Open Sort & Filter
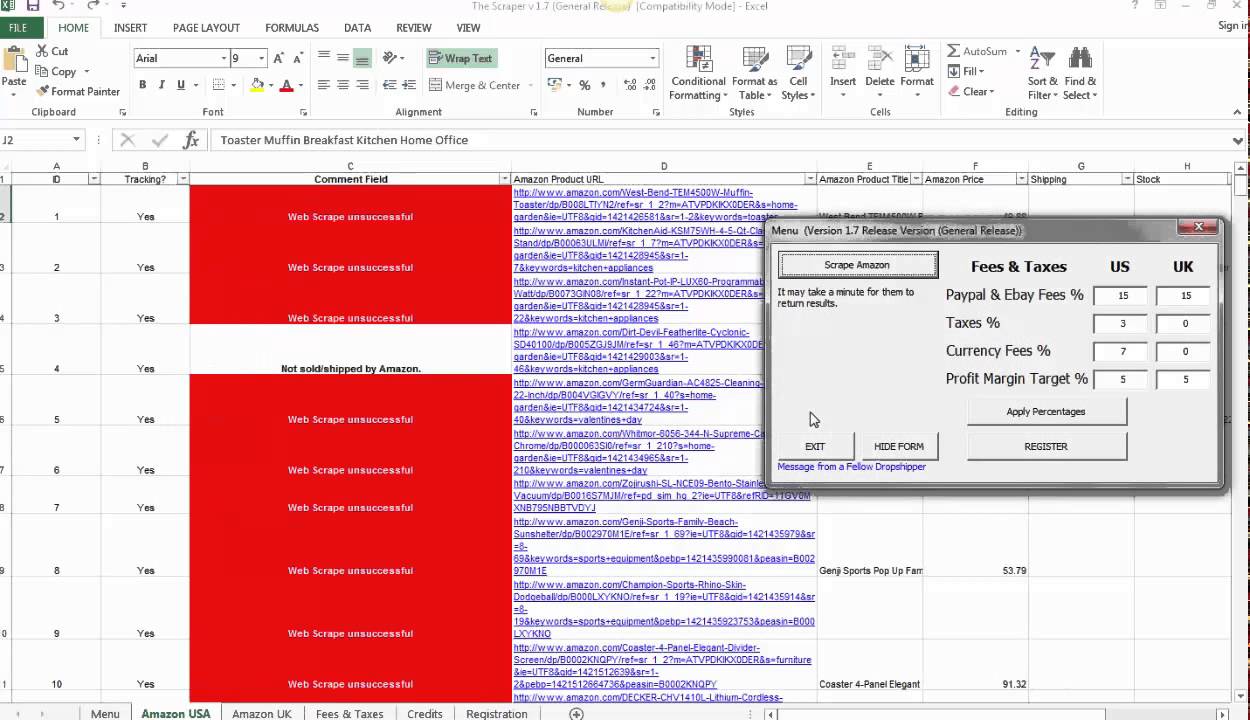 pyautogui.click(x=1042, y=73)
